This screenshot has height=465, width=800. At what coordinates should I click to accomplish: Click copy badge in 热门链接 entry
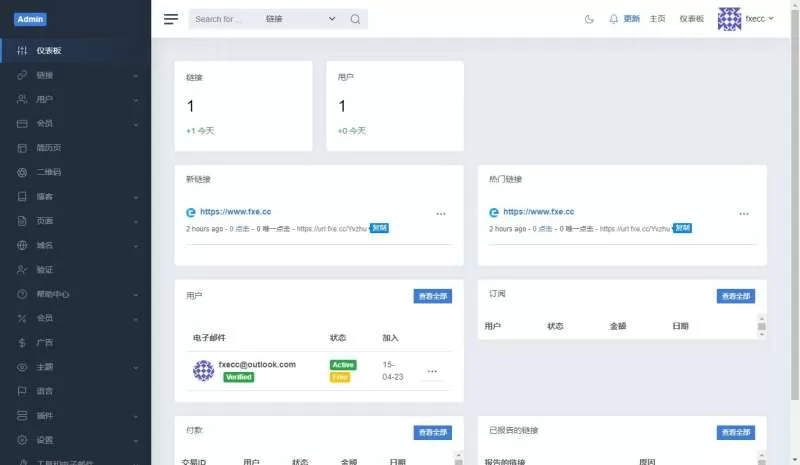click(682, 228)
